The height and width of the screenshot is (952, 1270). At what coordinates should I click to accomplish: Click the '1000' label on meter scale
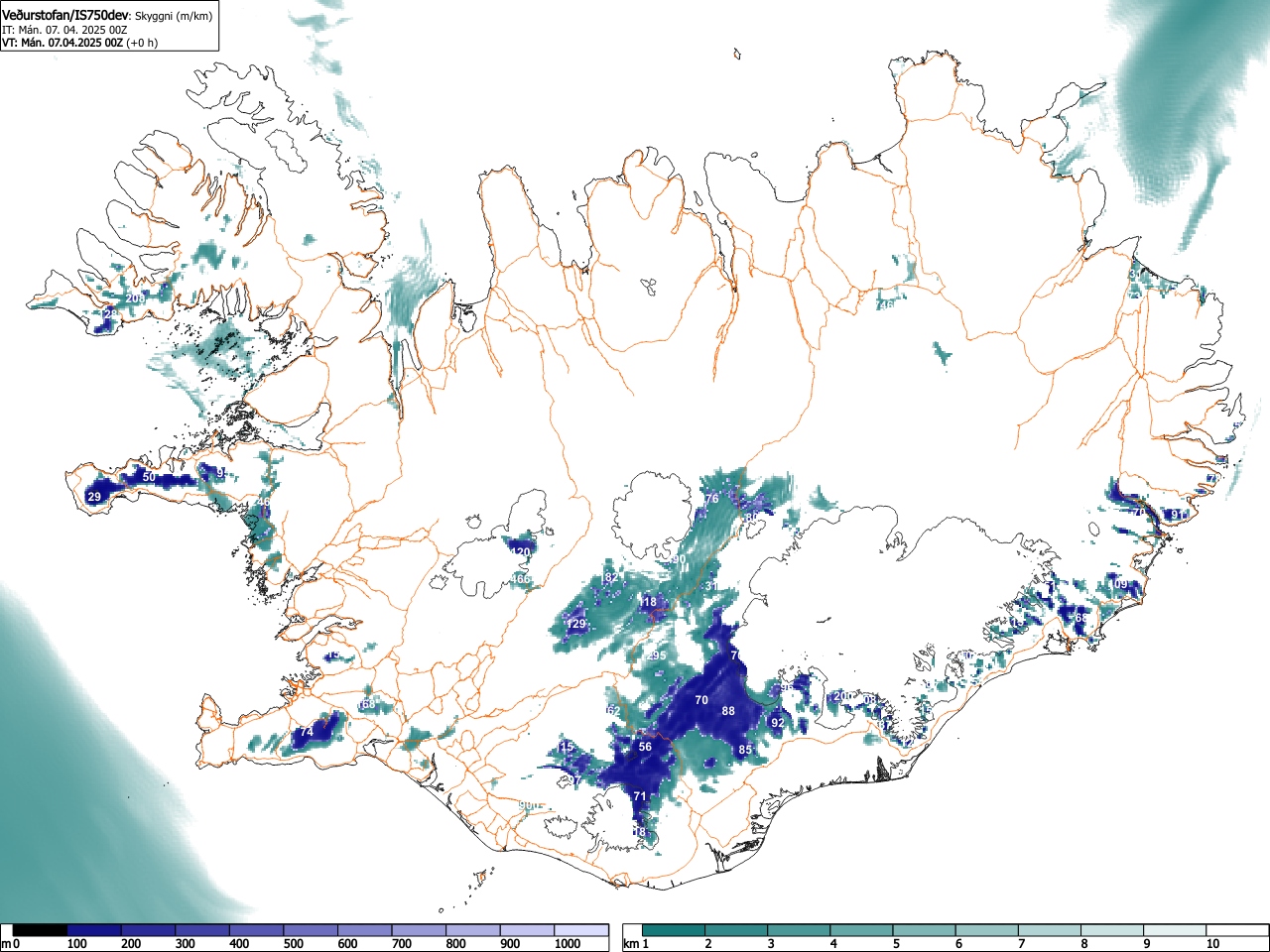pos(568,944)
